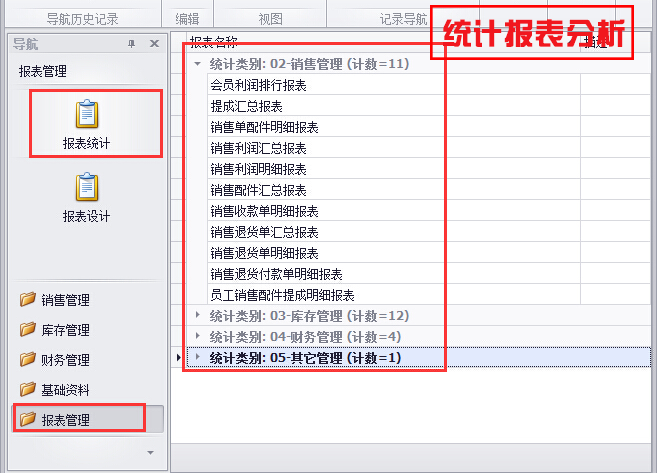657x473 pixels.
Task: Expand the 05-其它管理 category group
Action: (x=198, y=357)
